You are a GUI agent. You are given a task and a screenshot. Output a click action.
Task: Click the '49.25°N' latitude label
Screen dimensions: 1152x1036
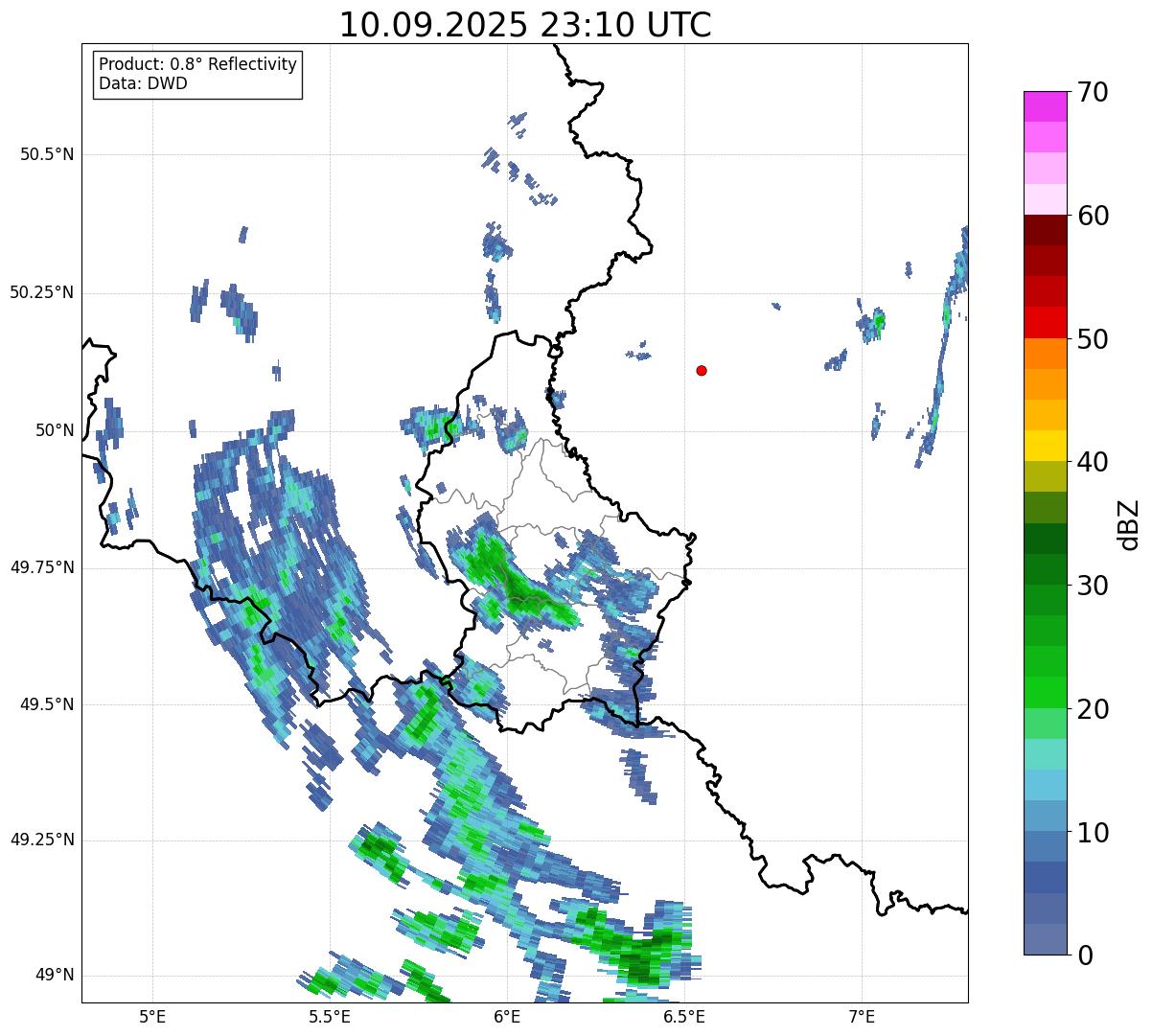click(41, 840)
